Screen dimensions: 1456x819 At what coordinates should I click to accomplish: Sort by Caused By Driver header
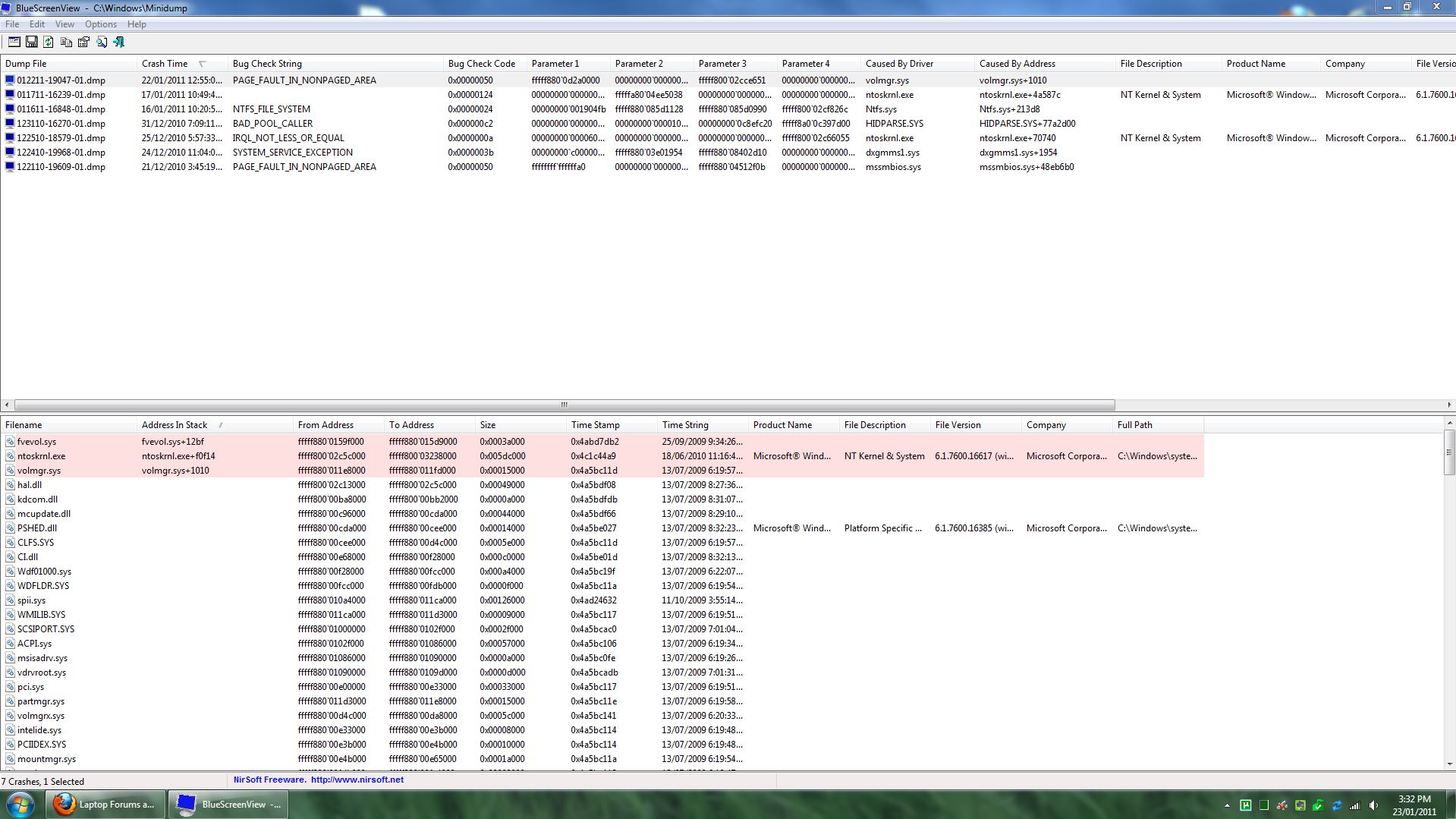(x=917, y=64)
